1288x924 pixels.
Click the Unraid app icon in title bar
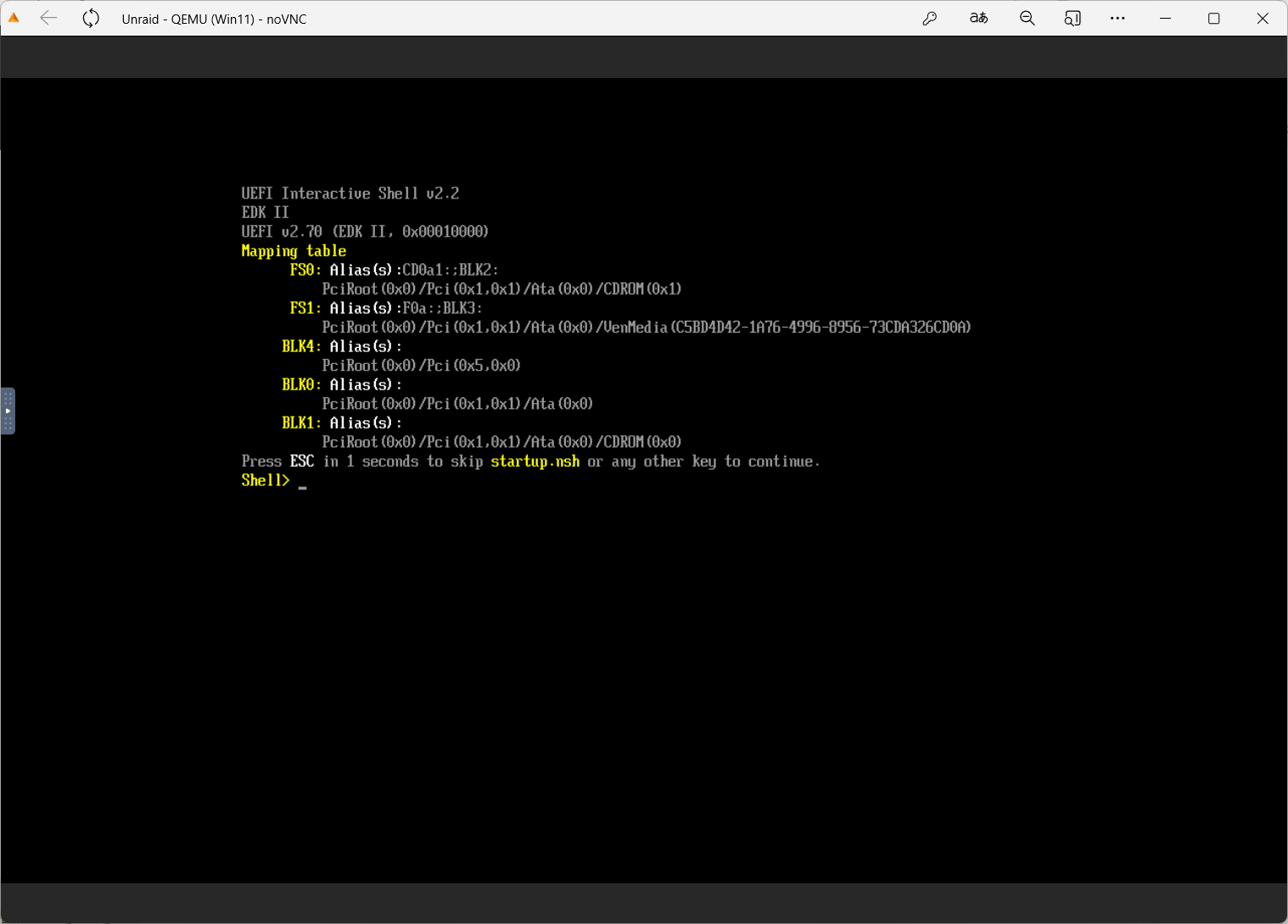tap(14, 18)
